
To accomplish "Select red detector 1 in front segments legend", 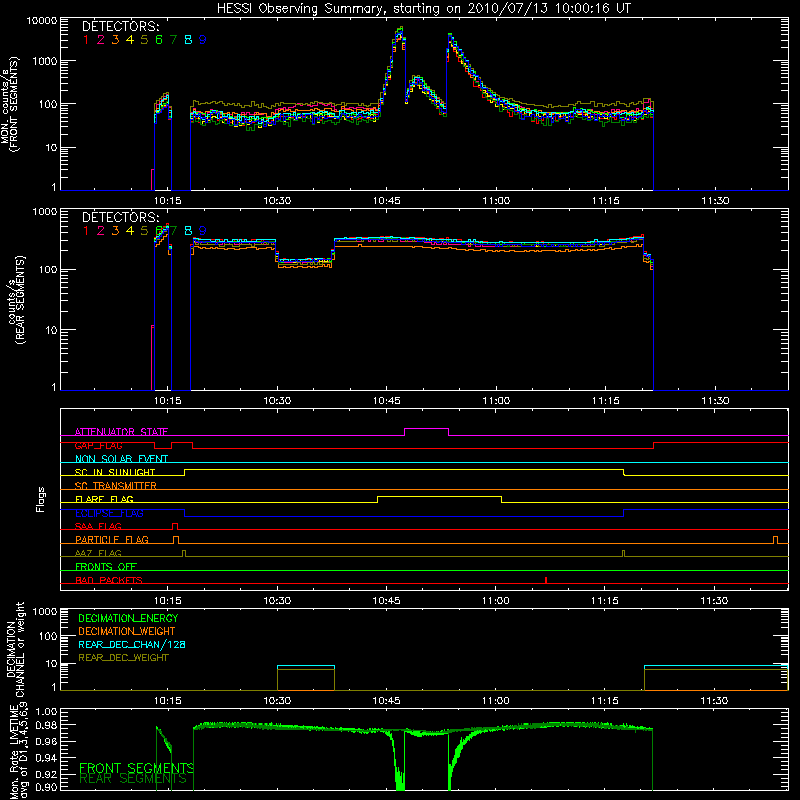I will tap(86, 39).
